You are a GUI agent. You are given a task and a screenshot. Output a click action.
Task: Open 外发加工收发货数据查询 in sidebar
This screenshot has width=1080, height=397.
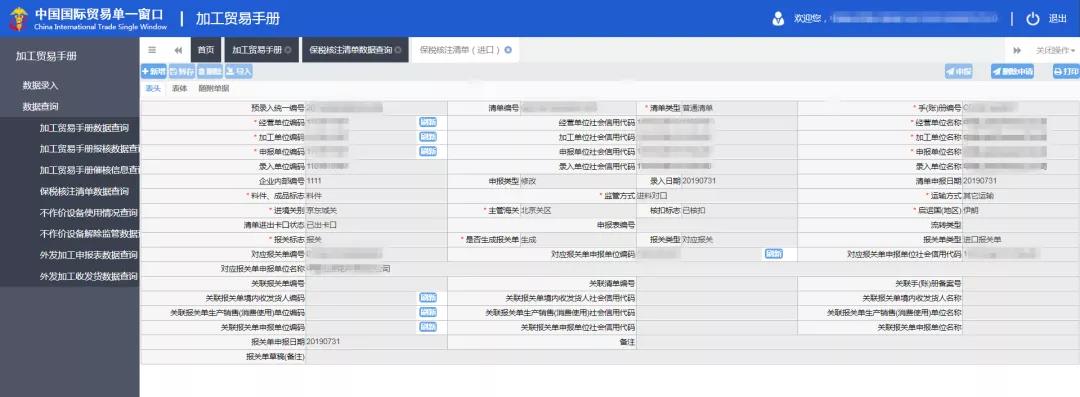tap(89, 276)
